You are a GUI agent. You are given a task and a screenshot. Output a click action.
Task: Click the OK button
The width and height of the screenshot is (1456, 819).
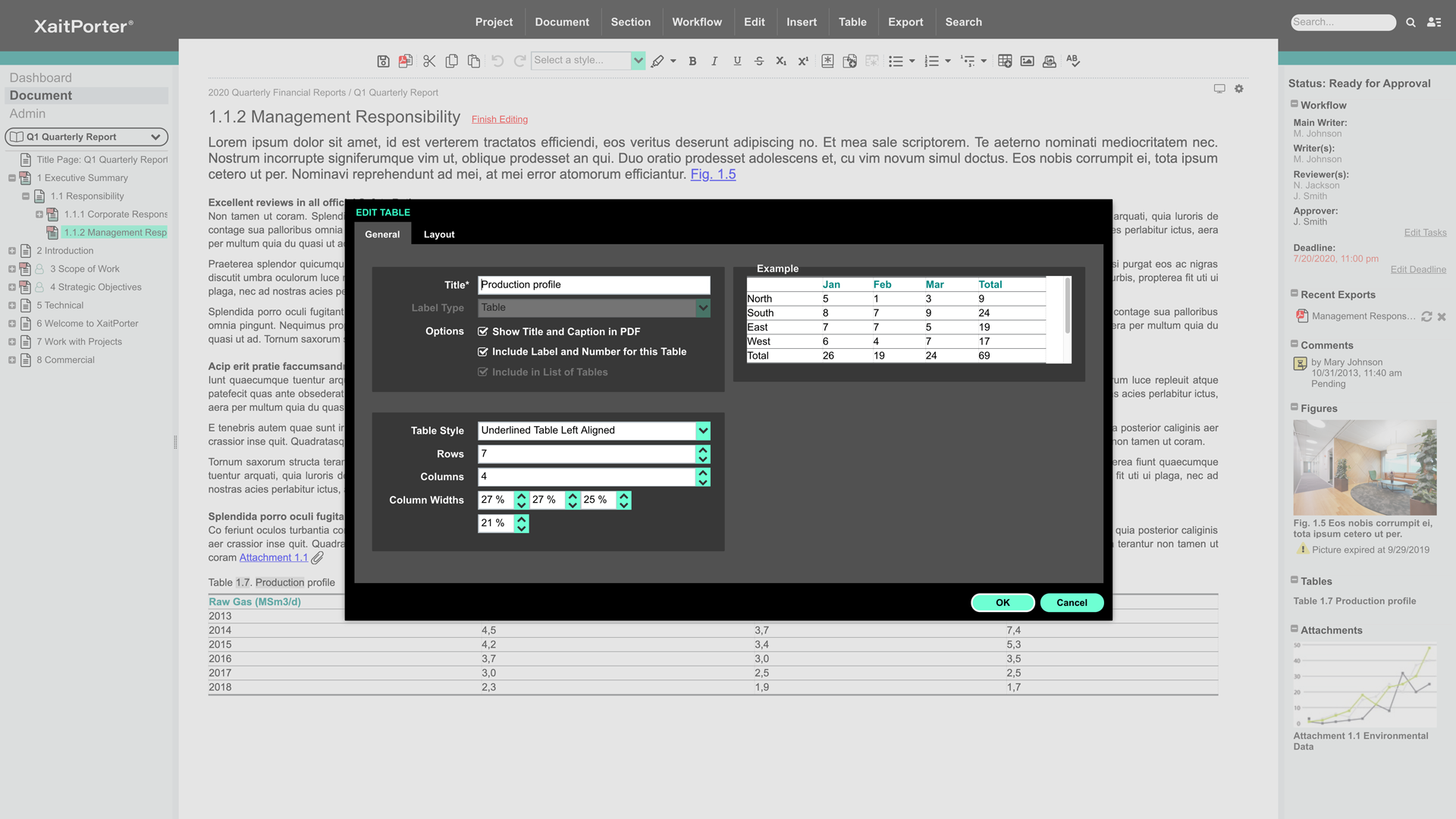pyautogui.click(x=1003, y=603)
